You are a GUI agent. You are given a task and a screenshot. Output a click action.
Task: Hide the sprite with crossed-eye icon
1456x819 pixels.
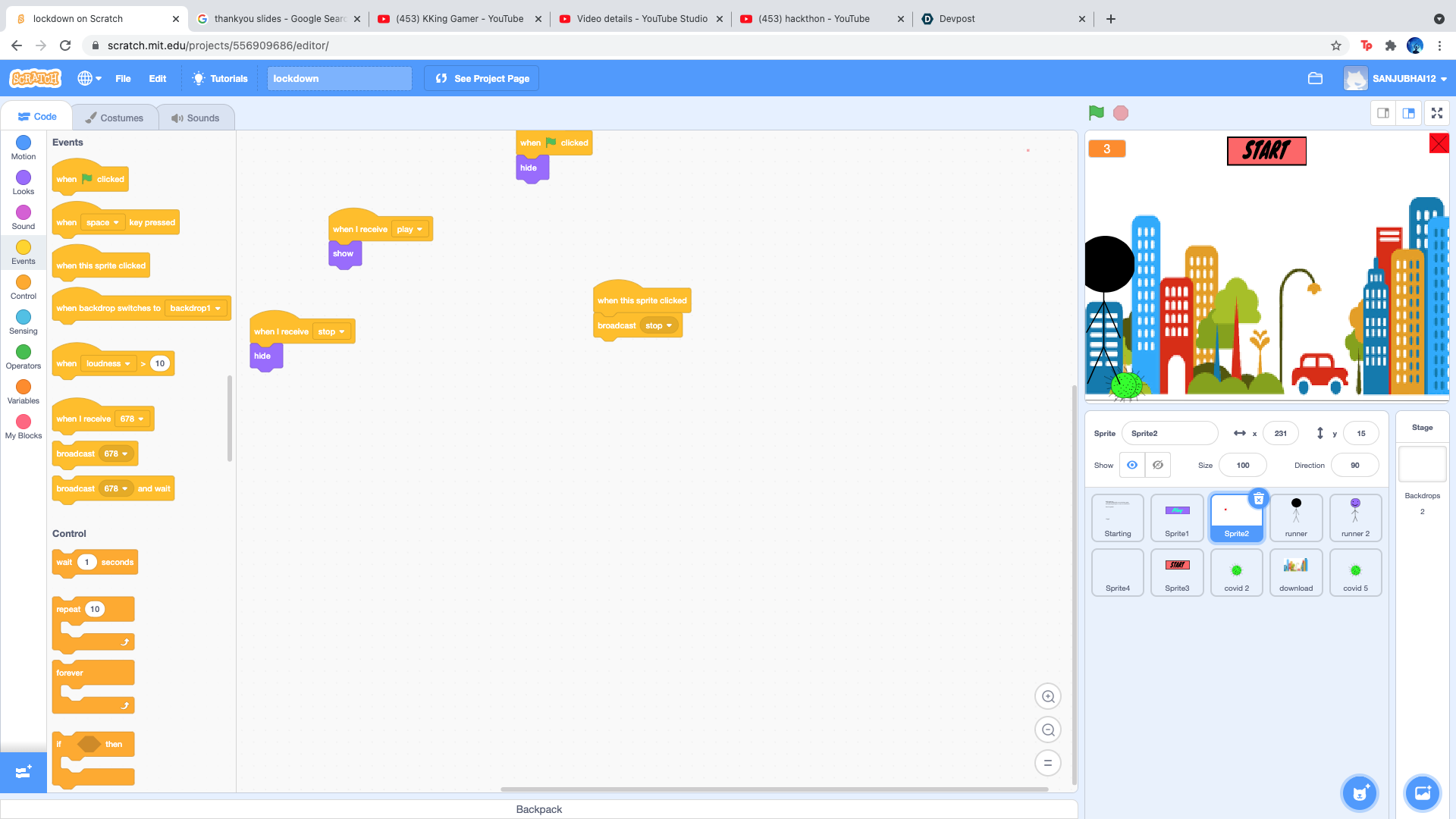1158,465
